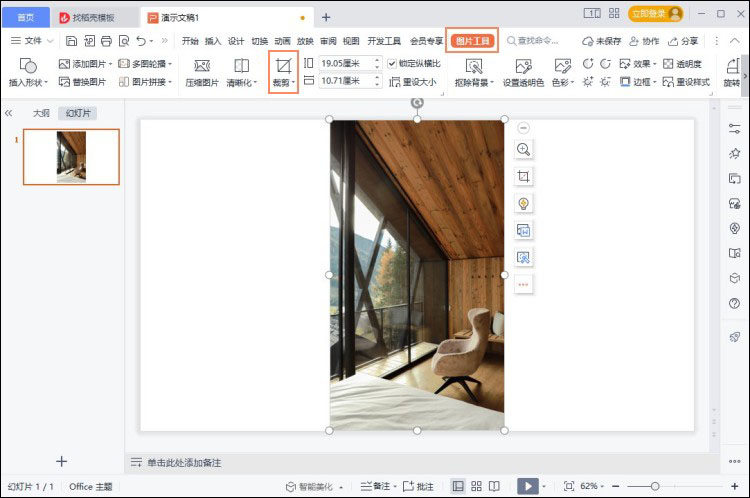Expand Border (边框) dropdown

click(654, 82)
